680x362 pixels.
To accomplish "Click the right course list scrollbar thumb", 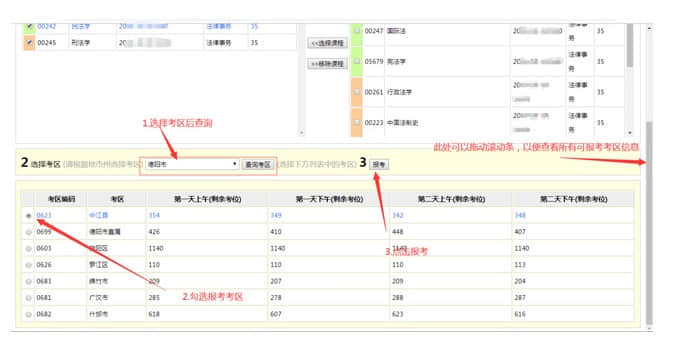I will pos(630,46).
